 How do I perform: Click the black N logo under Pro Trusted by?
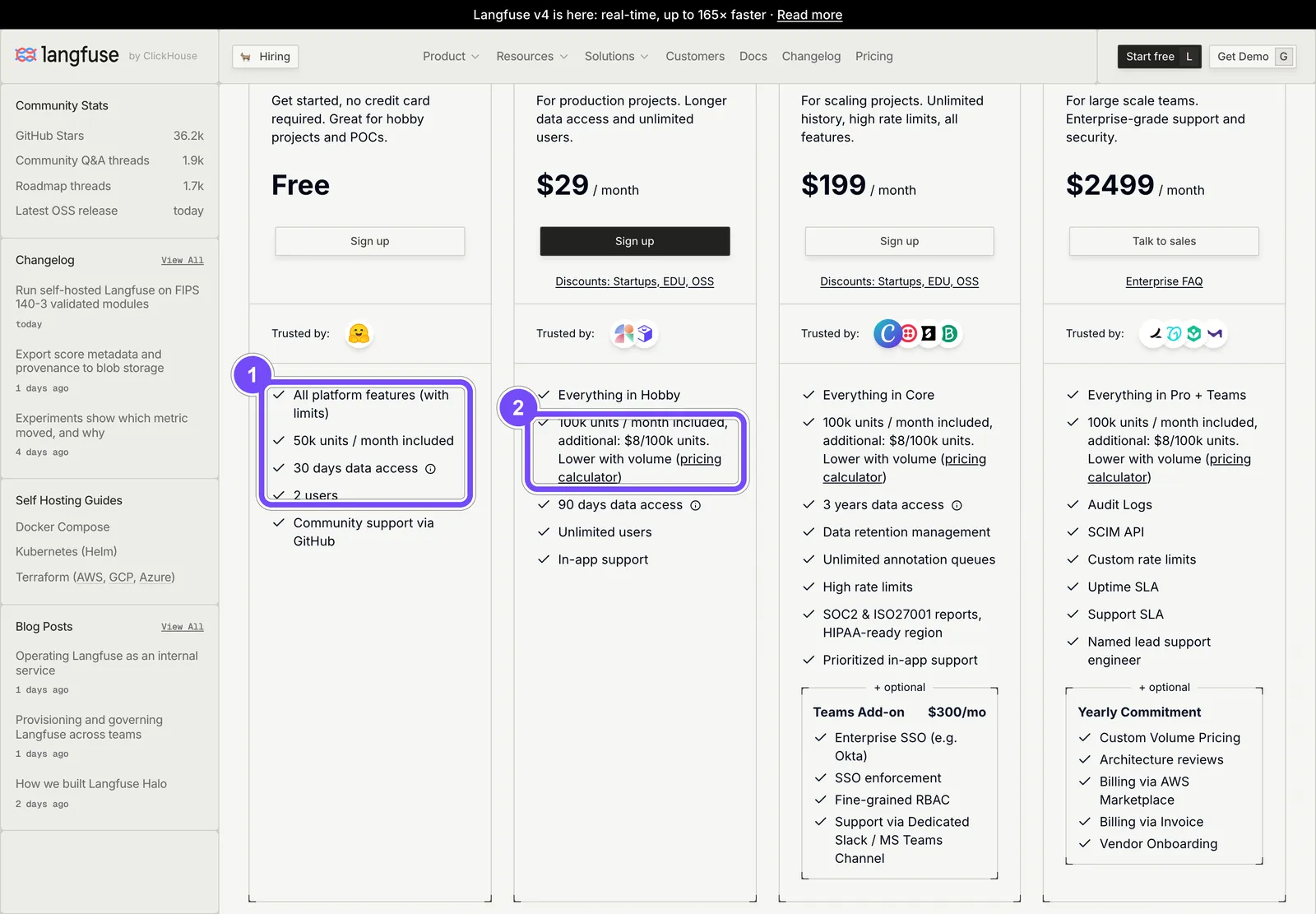pyautogui.click(x=929, y=333)
